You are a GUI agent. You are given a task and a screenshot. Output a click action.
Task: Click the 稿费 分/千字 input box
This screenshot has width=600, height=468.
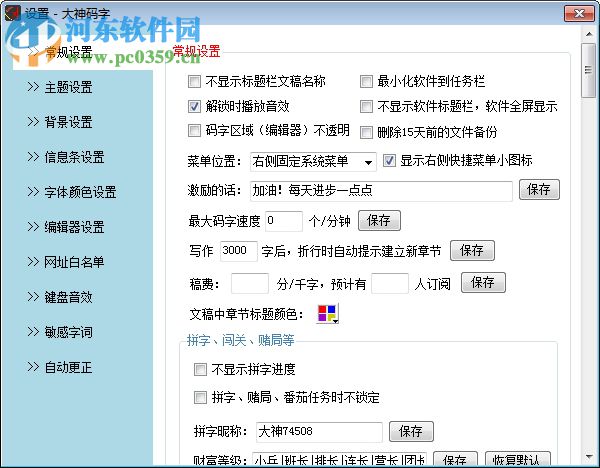click(250, 284)
